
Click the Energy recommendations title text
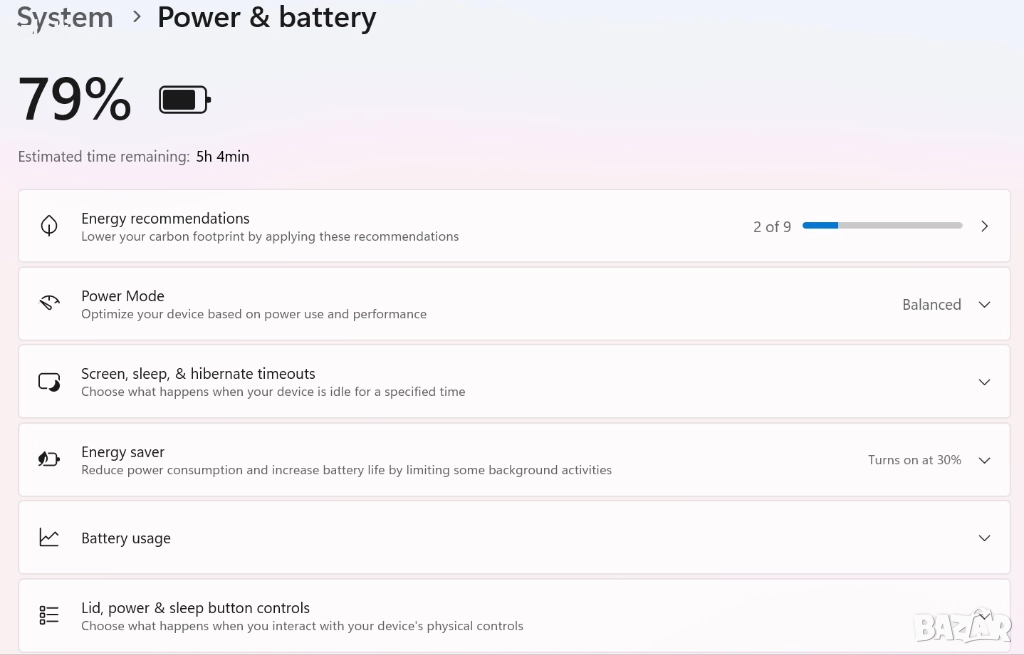(165, 218)
